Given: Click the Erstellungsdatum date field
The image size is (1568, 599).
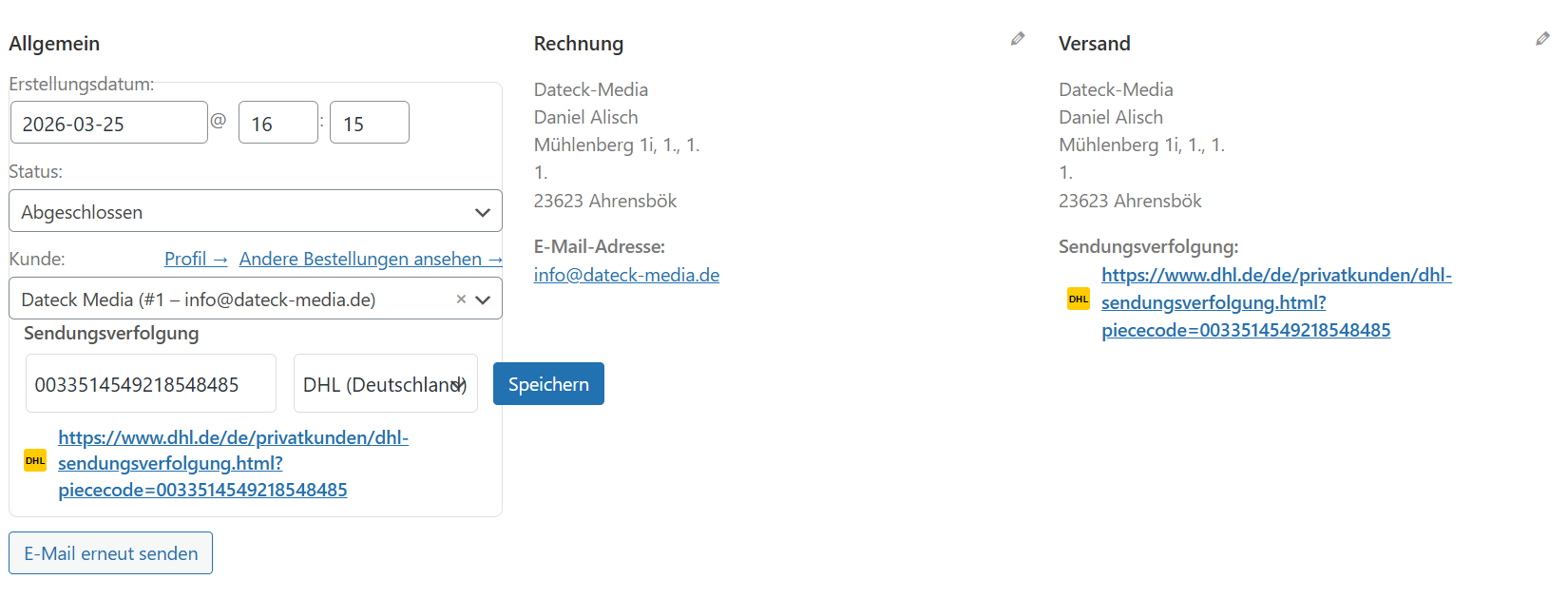Looking at the screenshot, I should tap(108, 124).
